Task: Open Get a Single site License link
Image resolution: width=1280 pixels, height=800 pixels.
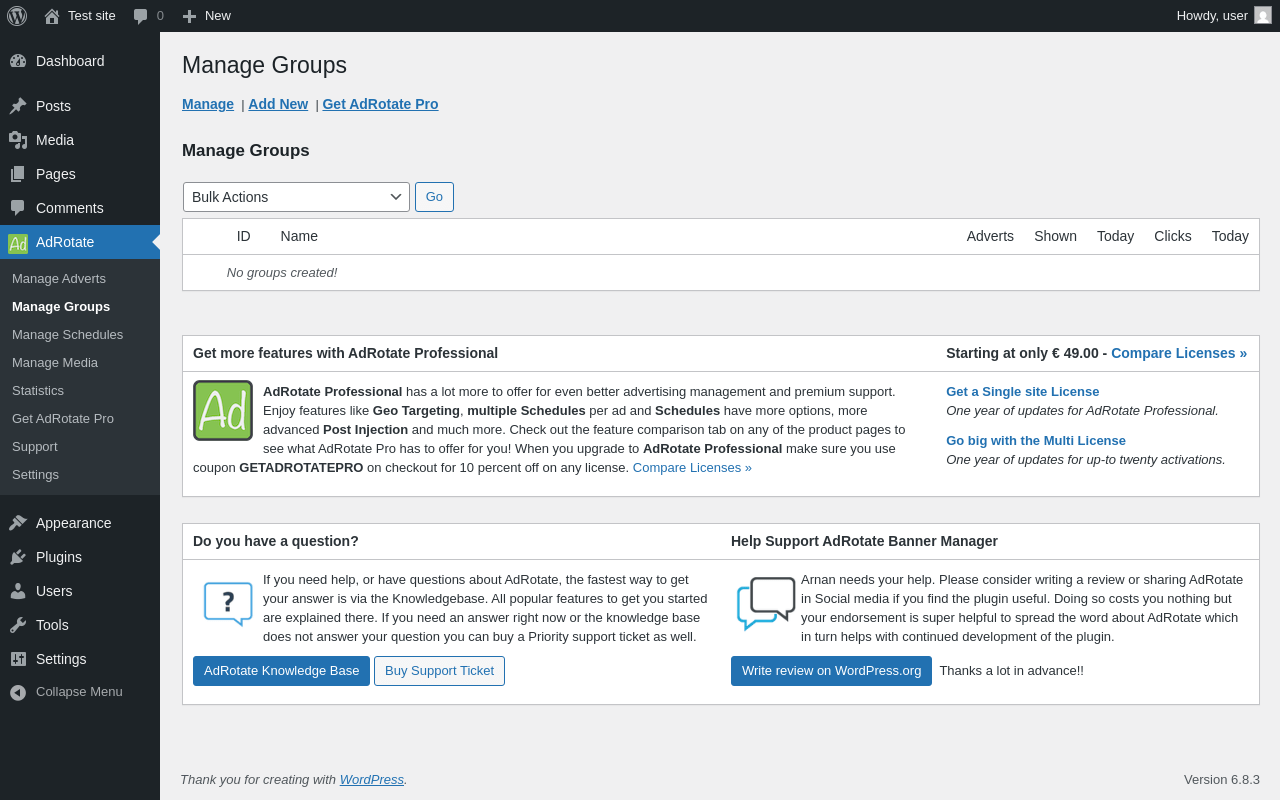Action: (x=1022, y=392)
